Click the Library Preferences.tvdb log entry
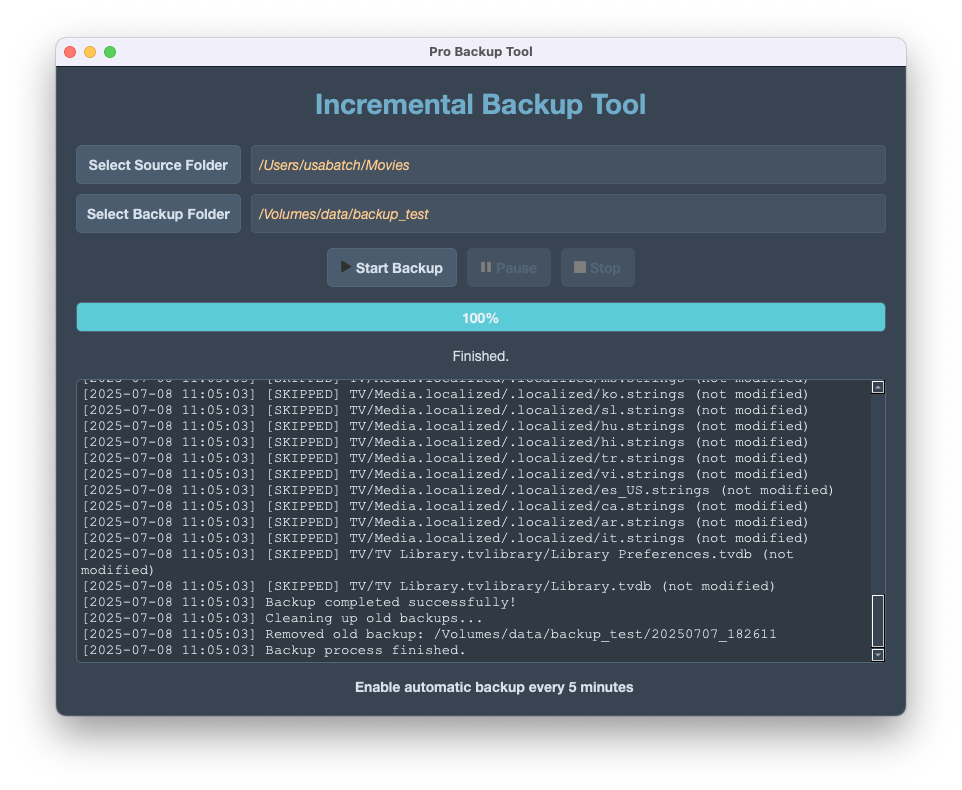The image size is (962, 790). point(437,562)
